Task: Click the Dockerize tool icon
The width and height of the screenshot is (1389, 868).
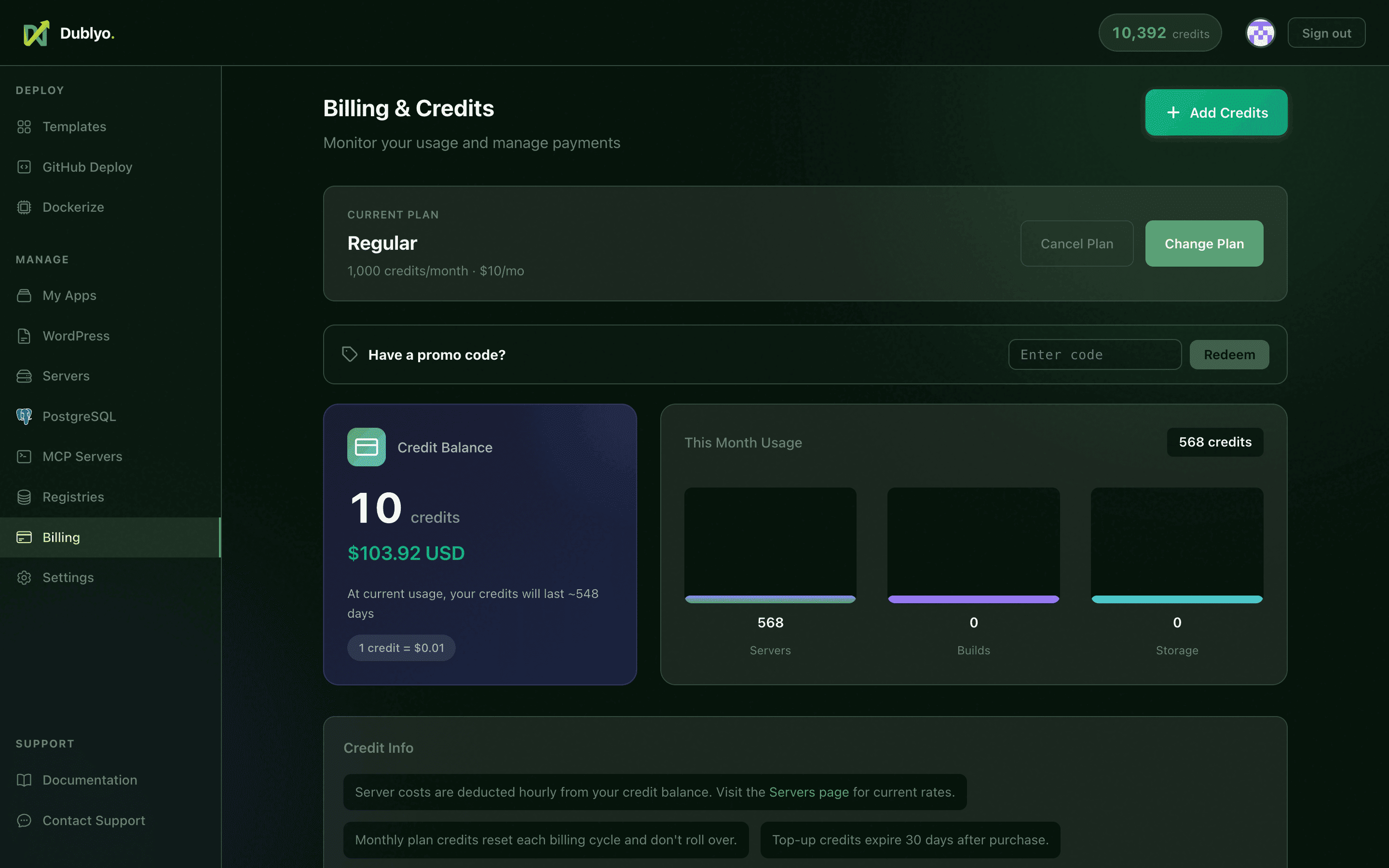Action: 24,207
